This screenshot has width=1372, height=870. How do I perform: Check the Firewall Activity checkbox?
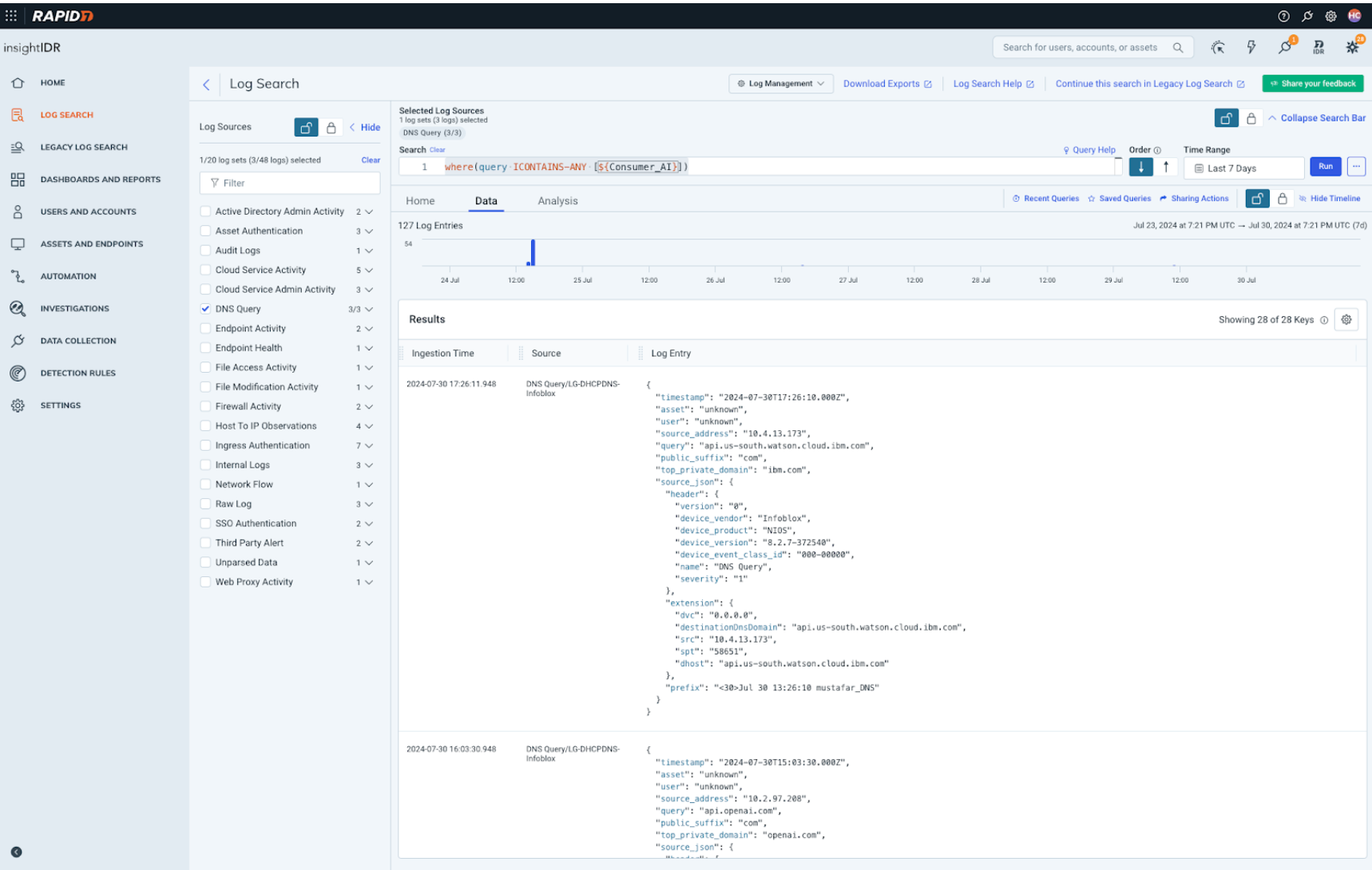205,406
